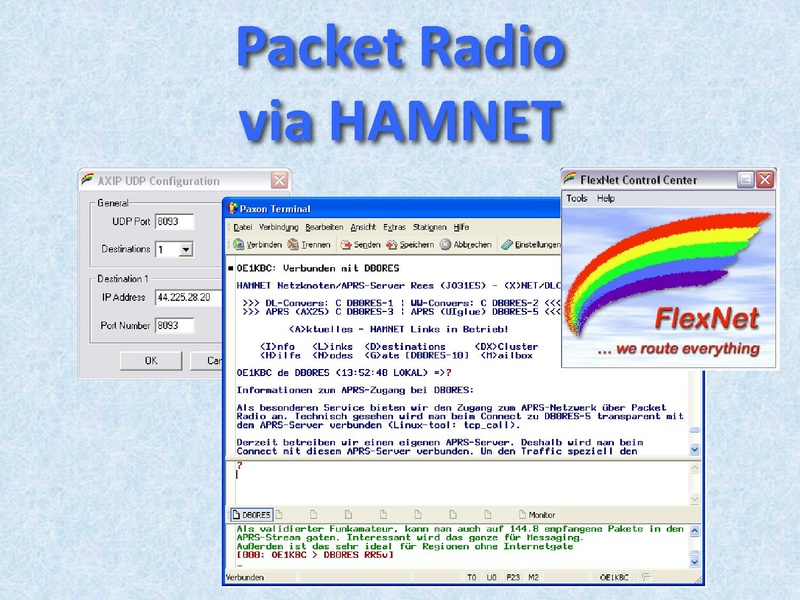Expand the Destinations dropdown in AXIP dialog
800x600 pixels.
[x=186, y=249]
